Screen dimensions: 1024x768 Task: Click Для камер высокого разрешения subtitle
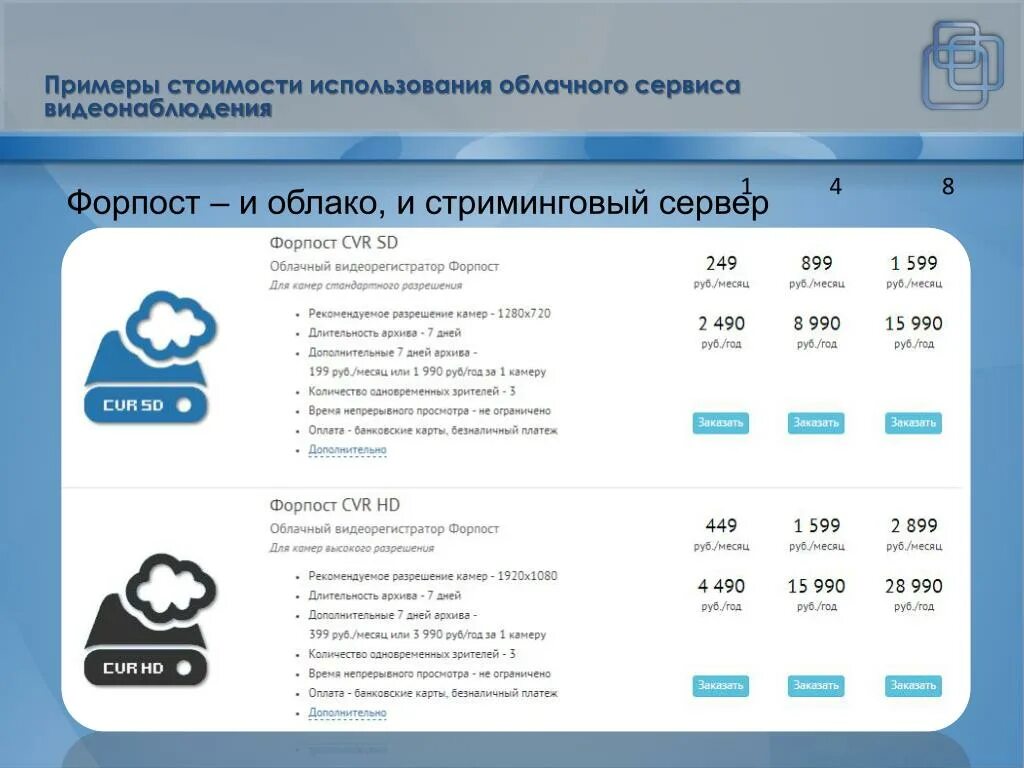pyautogui.click(x=351, y=548)
